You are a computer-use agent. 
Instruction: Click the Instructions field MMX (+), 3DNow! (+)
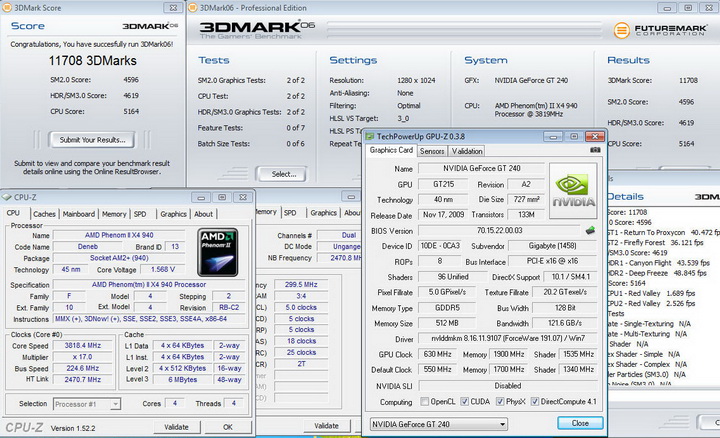[149, 319]
